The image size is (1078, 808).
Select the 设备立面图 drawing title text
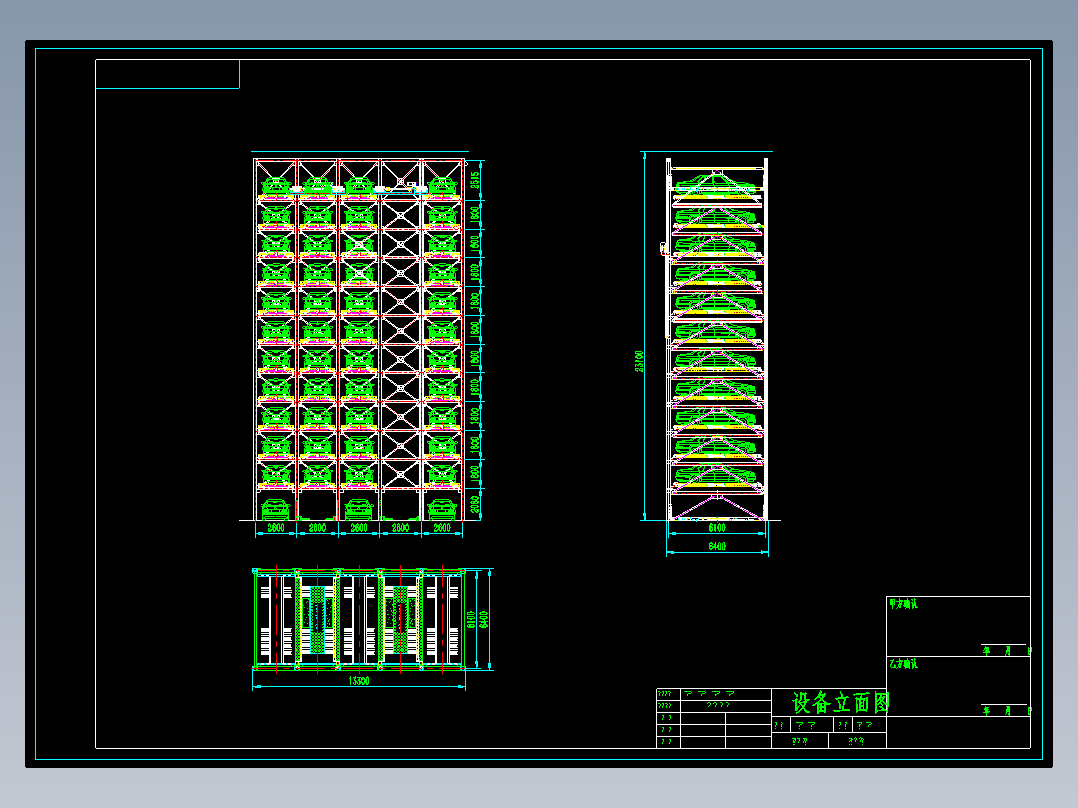[841, 703]
